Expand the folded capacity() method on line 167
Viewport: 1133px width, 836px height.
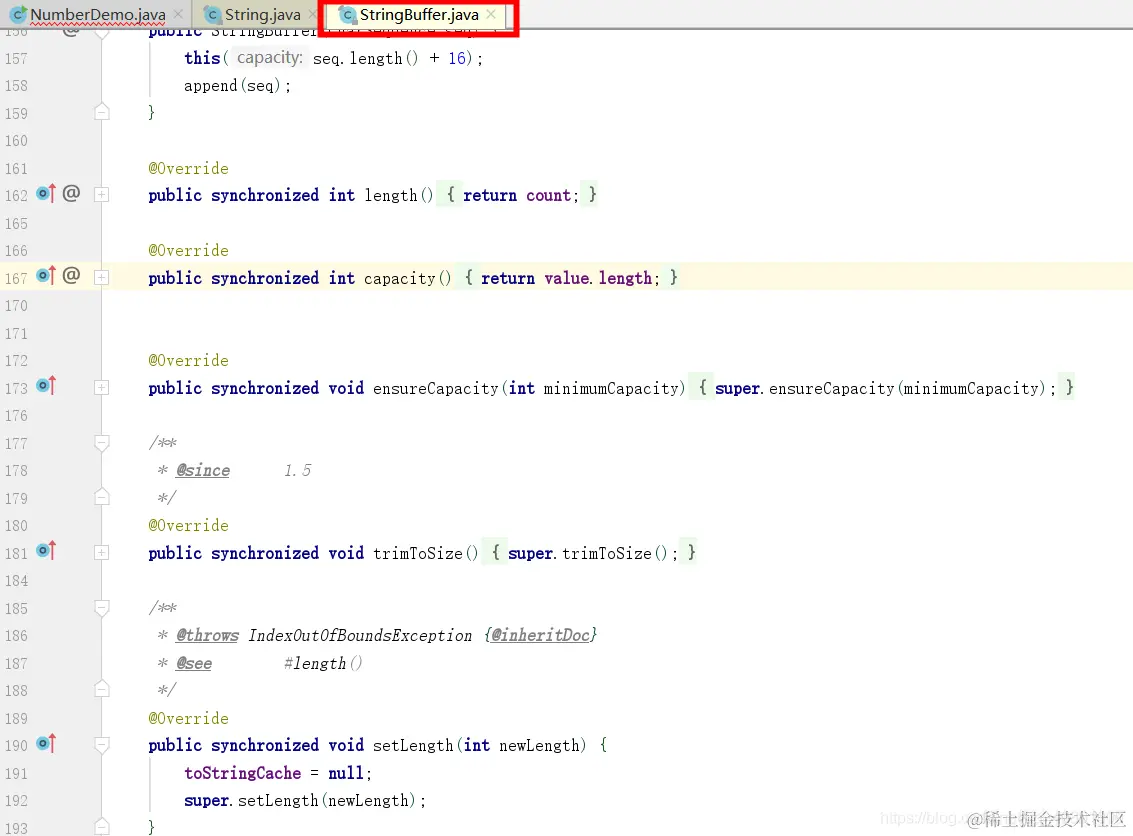(102, 277)
